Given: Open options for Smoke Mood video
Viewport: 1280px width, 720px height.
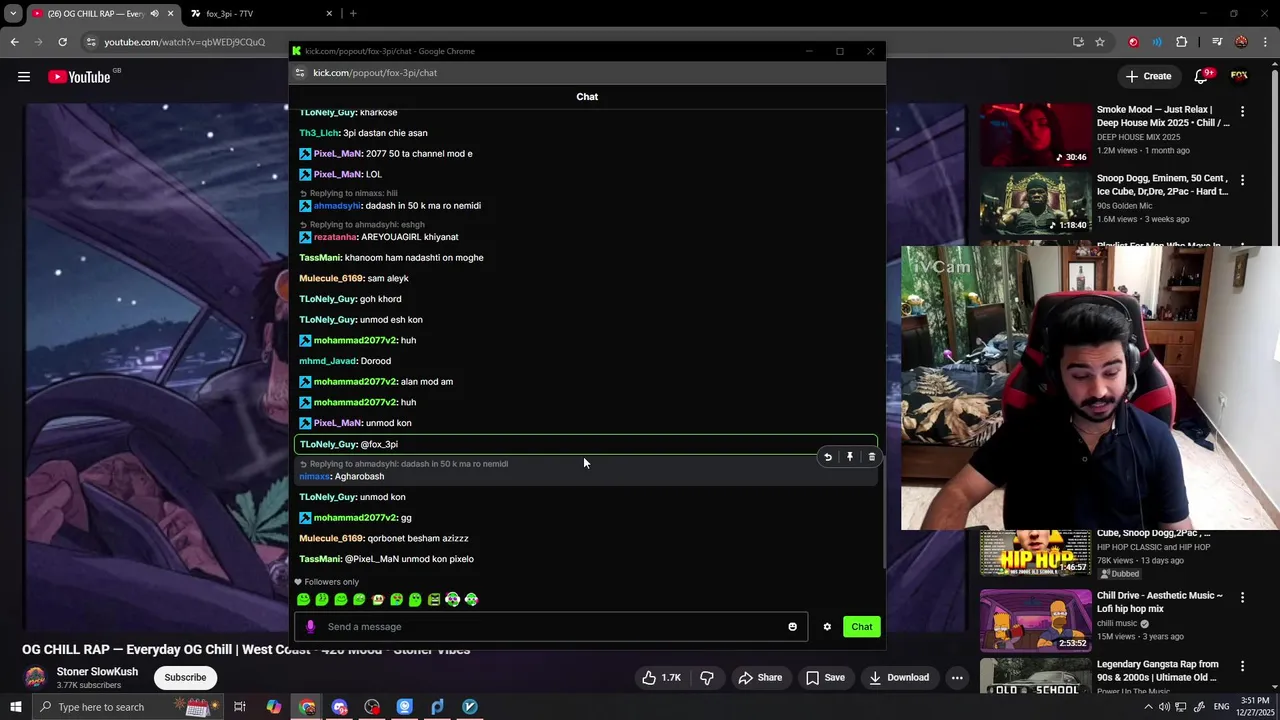Looking at the screenshot, I should [x=1242, y=111].
